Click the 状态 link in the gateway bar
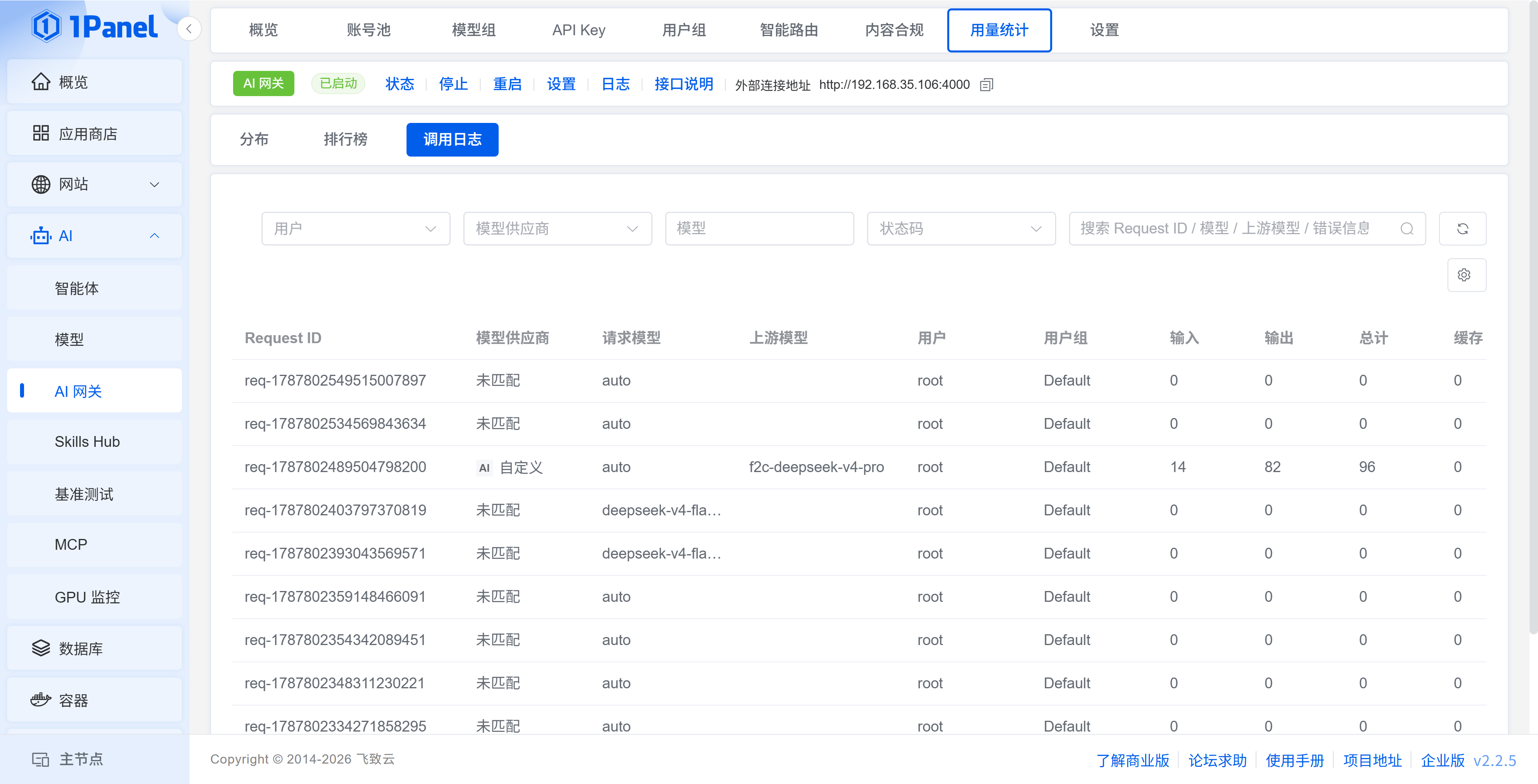1538x784 pixels. click(x=399, y=84)
